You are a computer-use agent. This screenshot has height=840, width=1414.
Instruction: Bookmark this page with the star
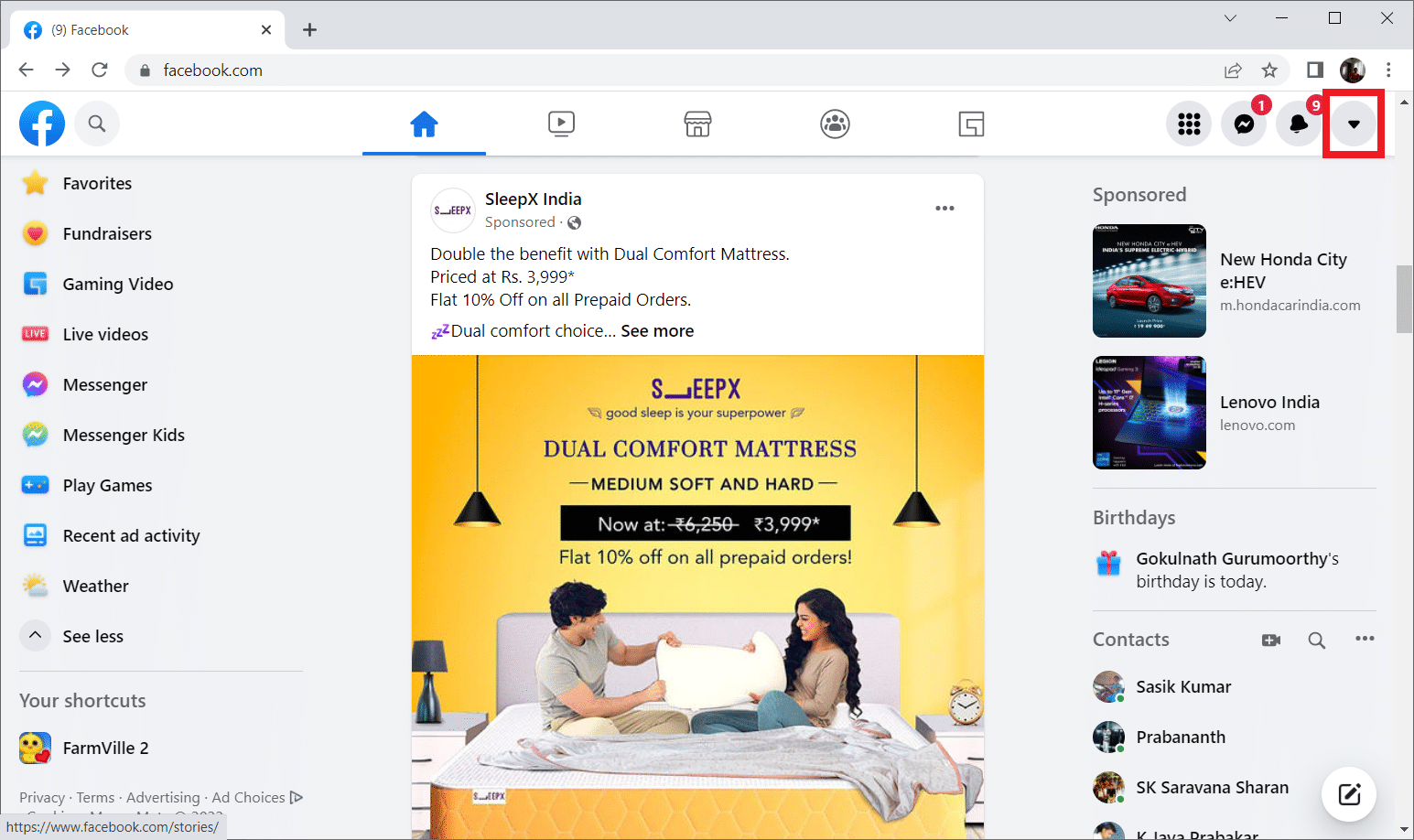tap(1269, 70)
